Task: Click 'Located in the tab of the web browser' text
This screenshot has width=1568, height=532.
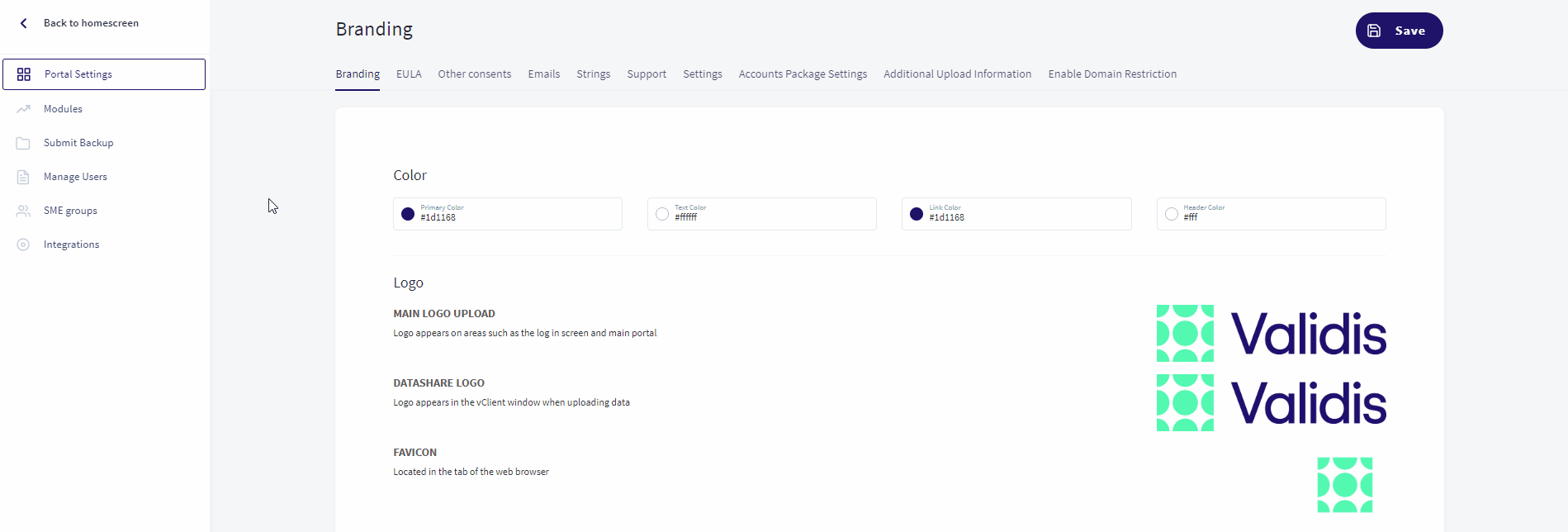Action: 471,473
